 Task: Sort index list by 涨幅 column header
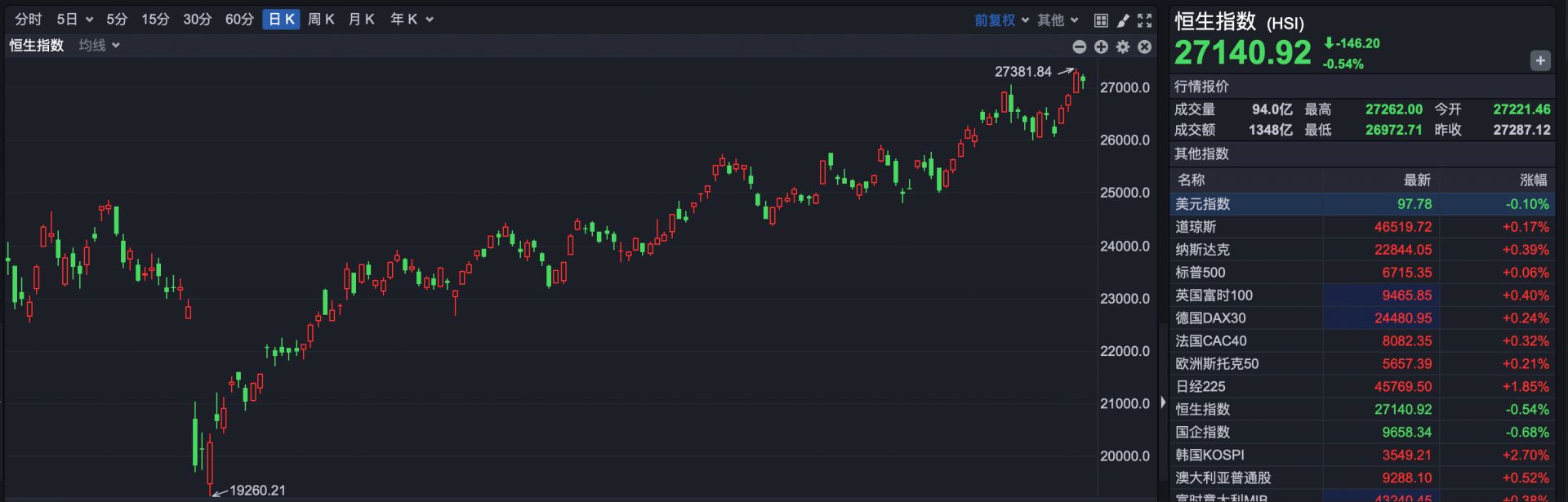click(1533, 180)
